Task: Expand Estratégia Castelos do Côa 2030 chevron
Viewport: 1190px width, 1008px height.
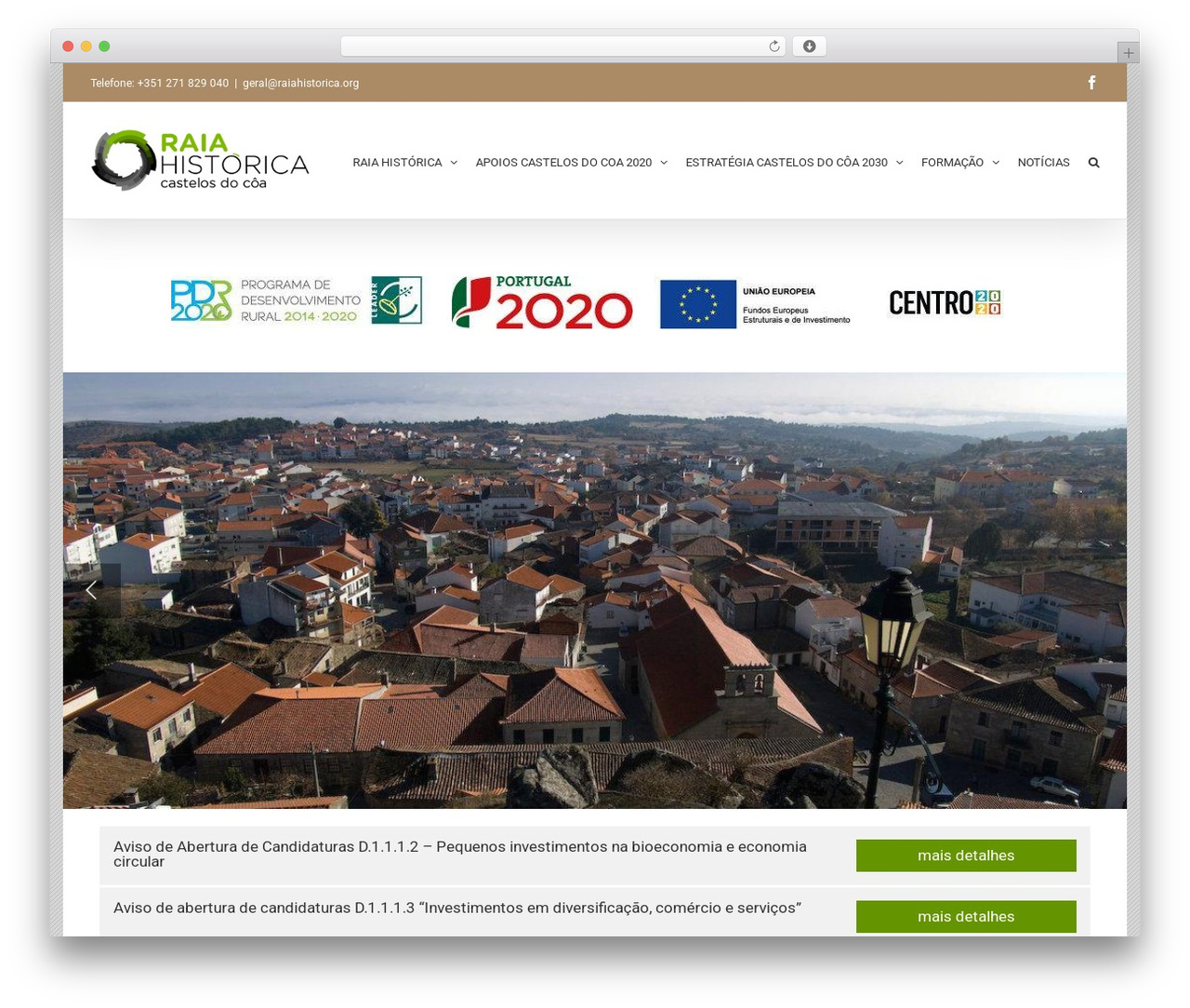Action: pos(900,163)
